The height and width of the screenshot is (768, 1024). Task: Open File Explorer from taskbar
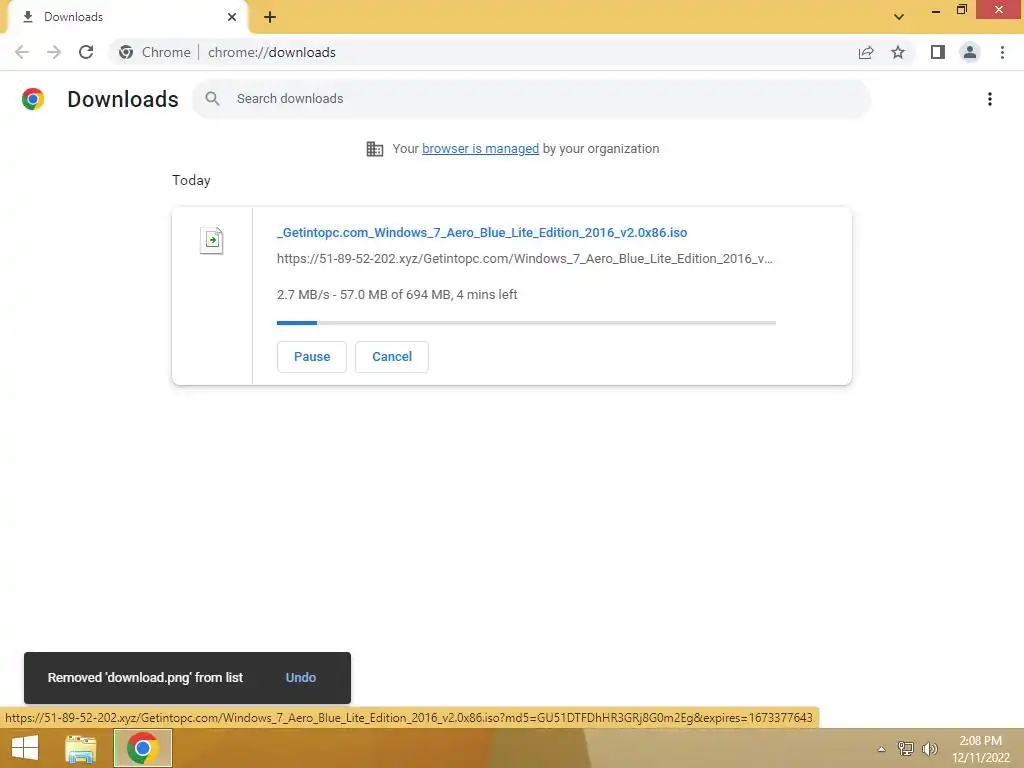point(81,748)
